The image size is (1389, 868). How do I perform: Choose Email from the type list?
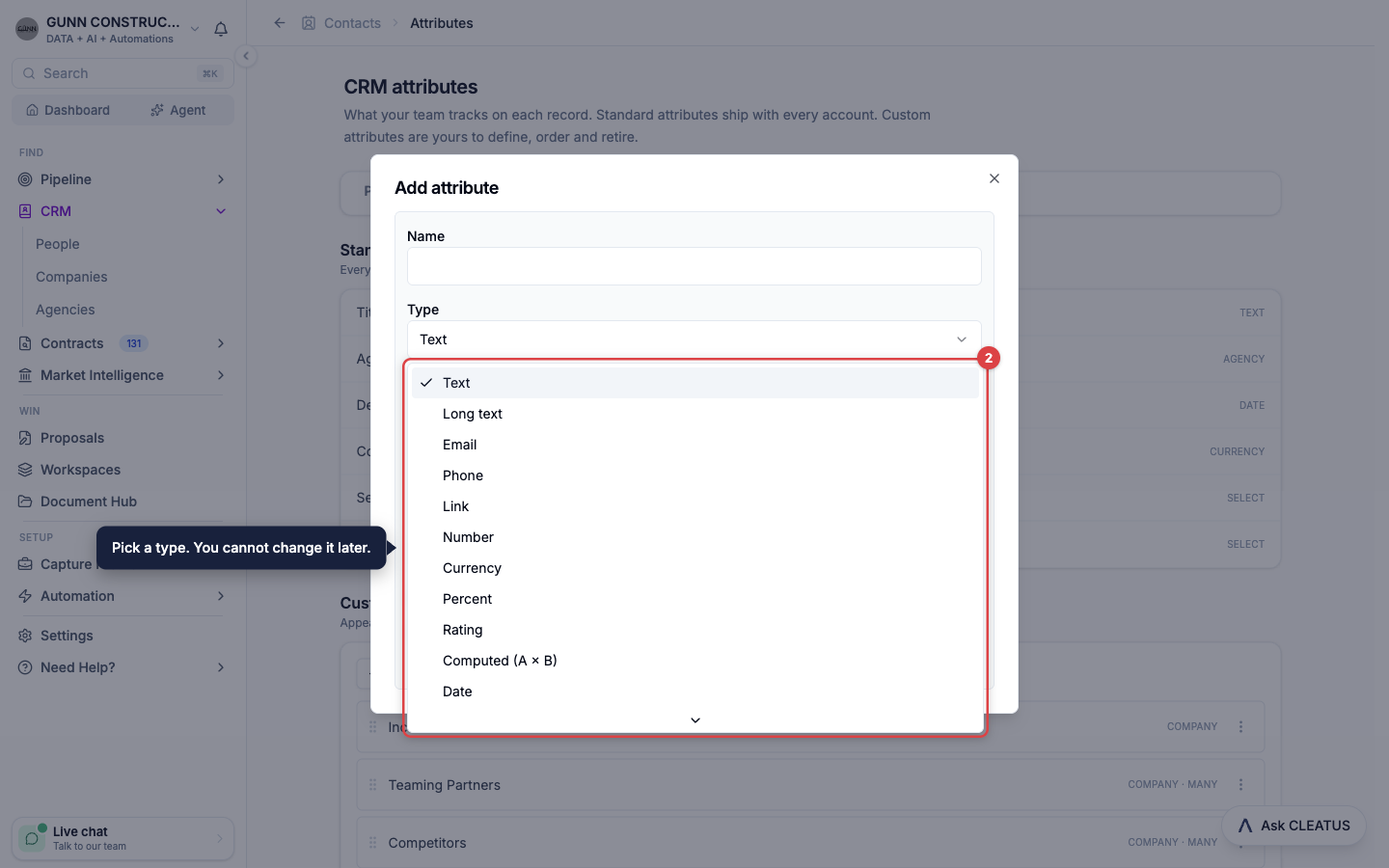tap(694, 445)
